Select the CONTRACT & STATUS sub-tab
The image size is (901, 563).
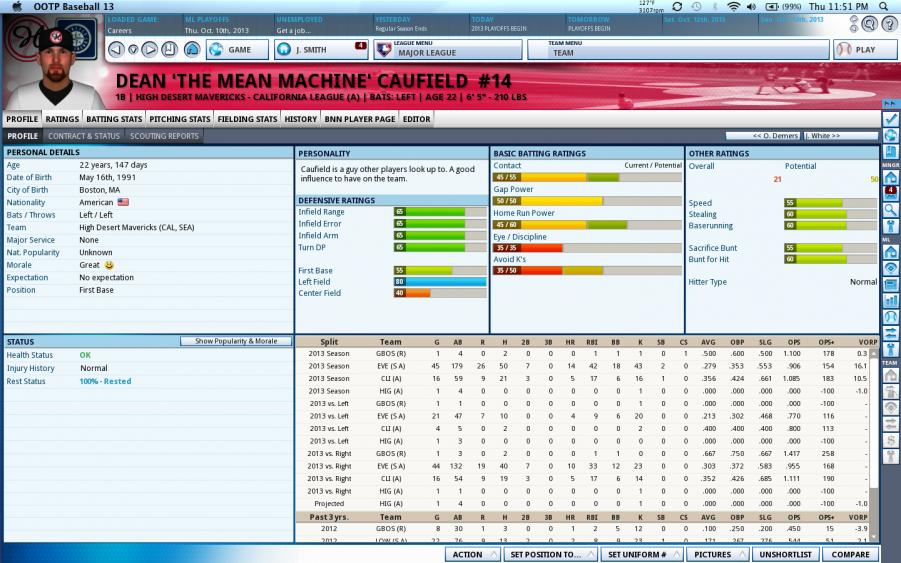84,136
